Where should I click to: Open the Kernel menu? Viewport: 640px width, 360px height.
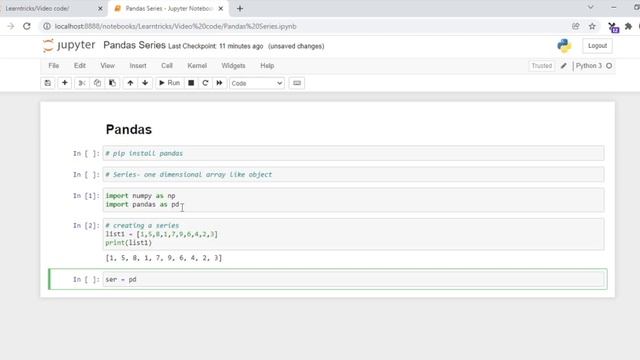[197, 66]
